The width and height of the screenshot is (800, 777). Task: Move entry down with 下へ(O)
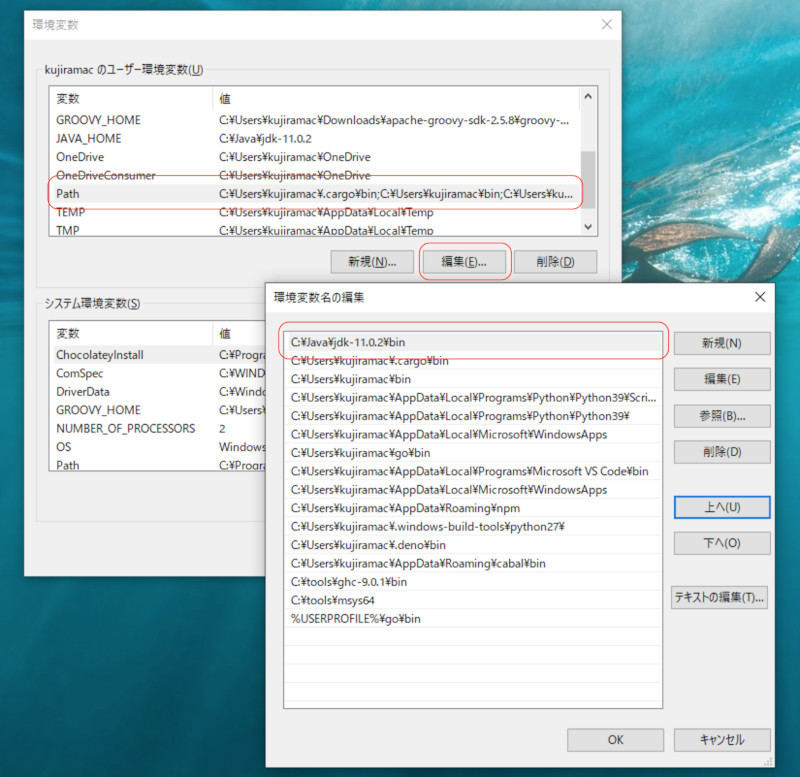(721, 543)
